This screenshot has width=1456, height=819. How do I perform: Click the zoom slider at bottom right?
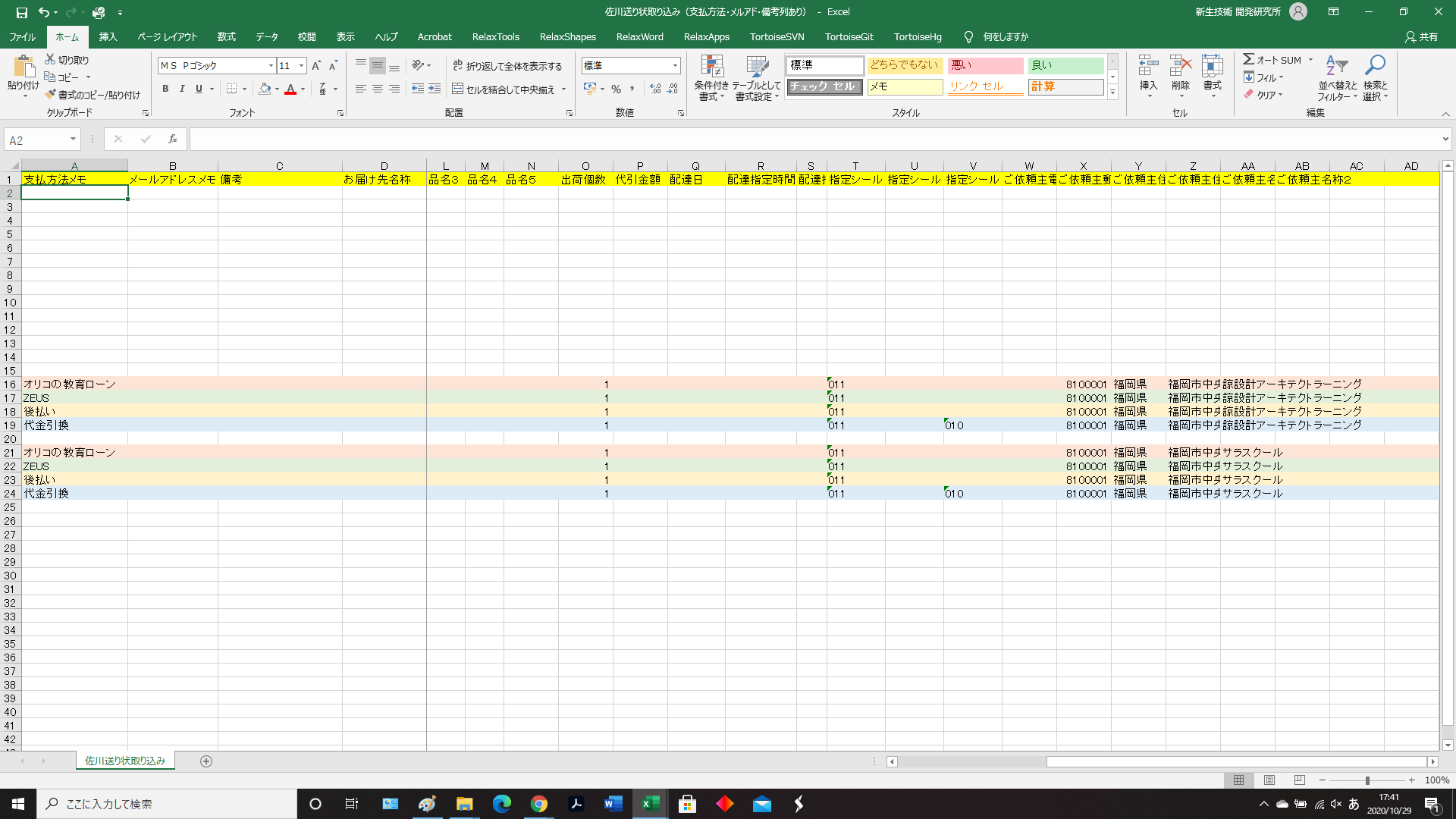click(1367, 780)
